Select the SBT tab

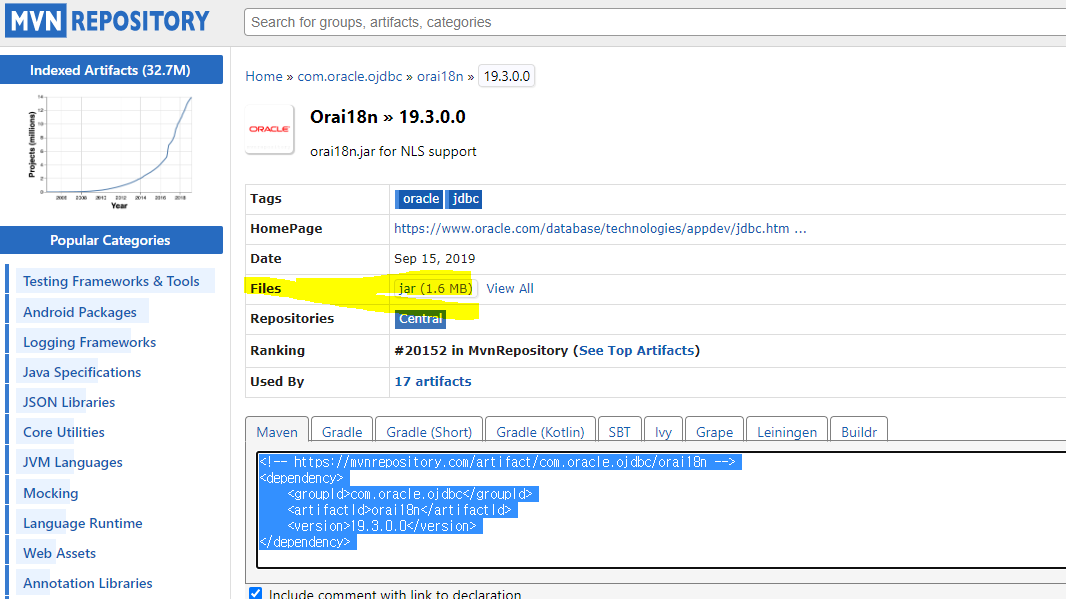click(619, 432)
